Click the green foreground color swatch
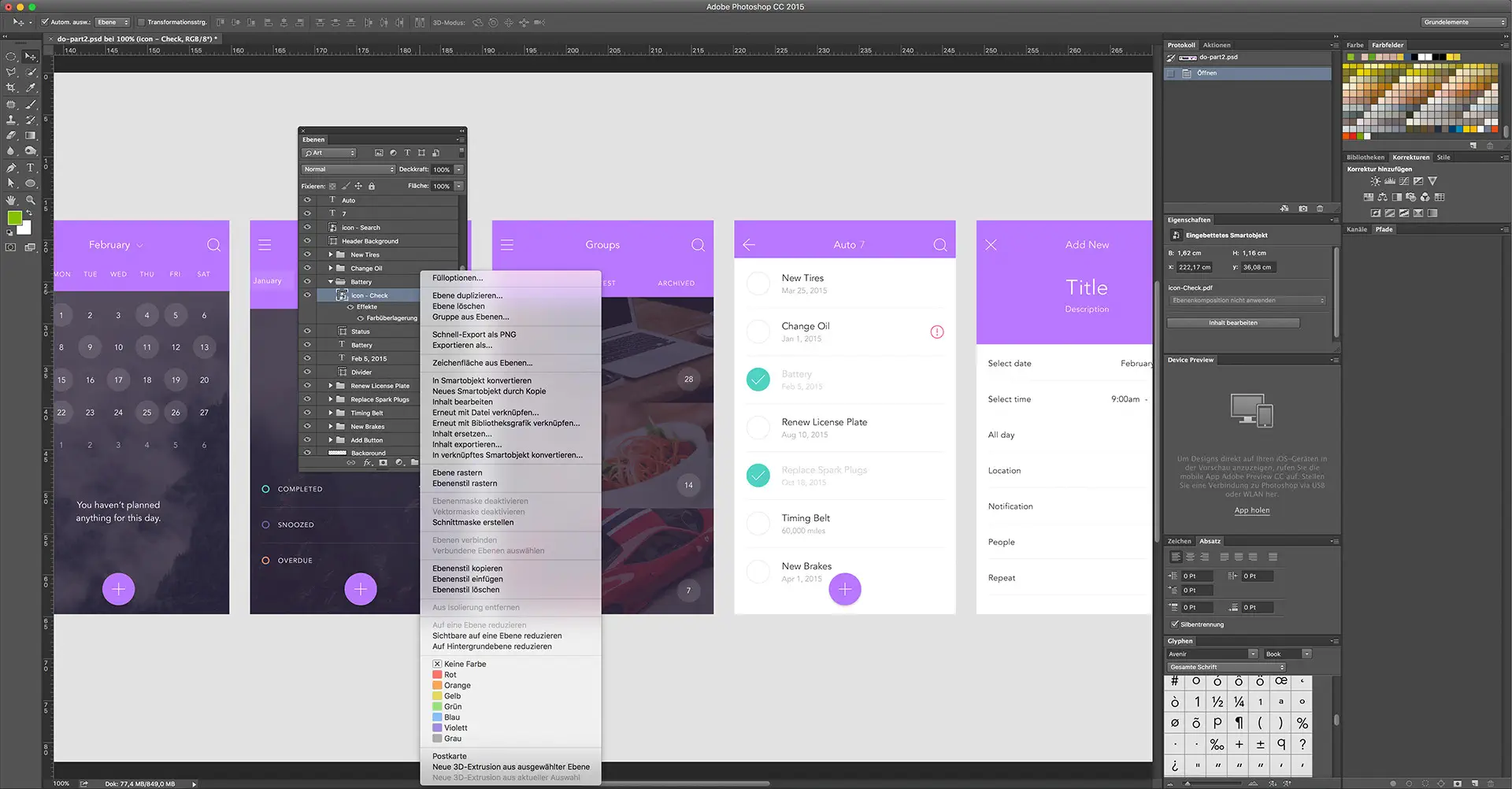Image resolution: width=1512 pixels, height=789 pixels. (14, 218)
